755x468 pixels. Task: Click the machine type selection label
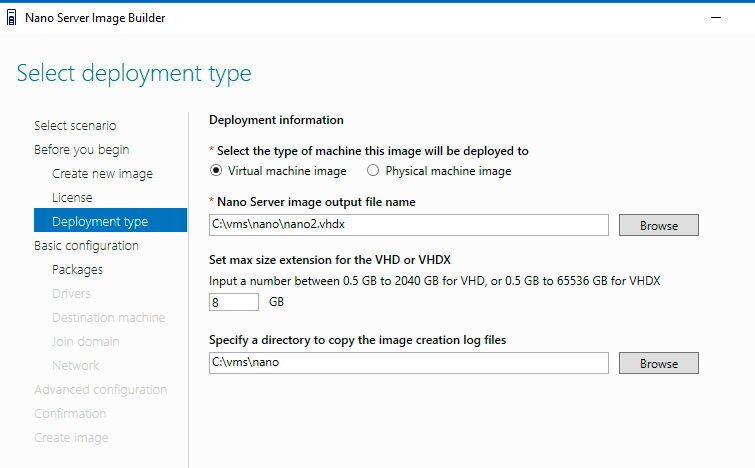pos(373,151)
